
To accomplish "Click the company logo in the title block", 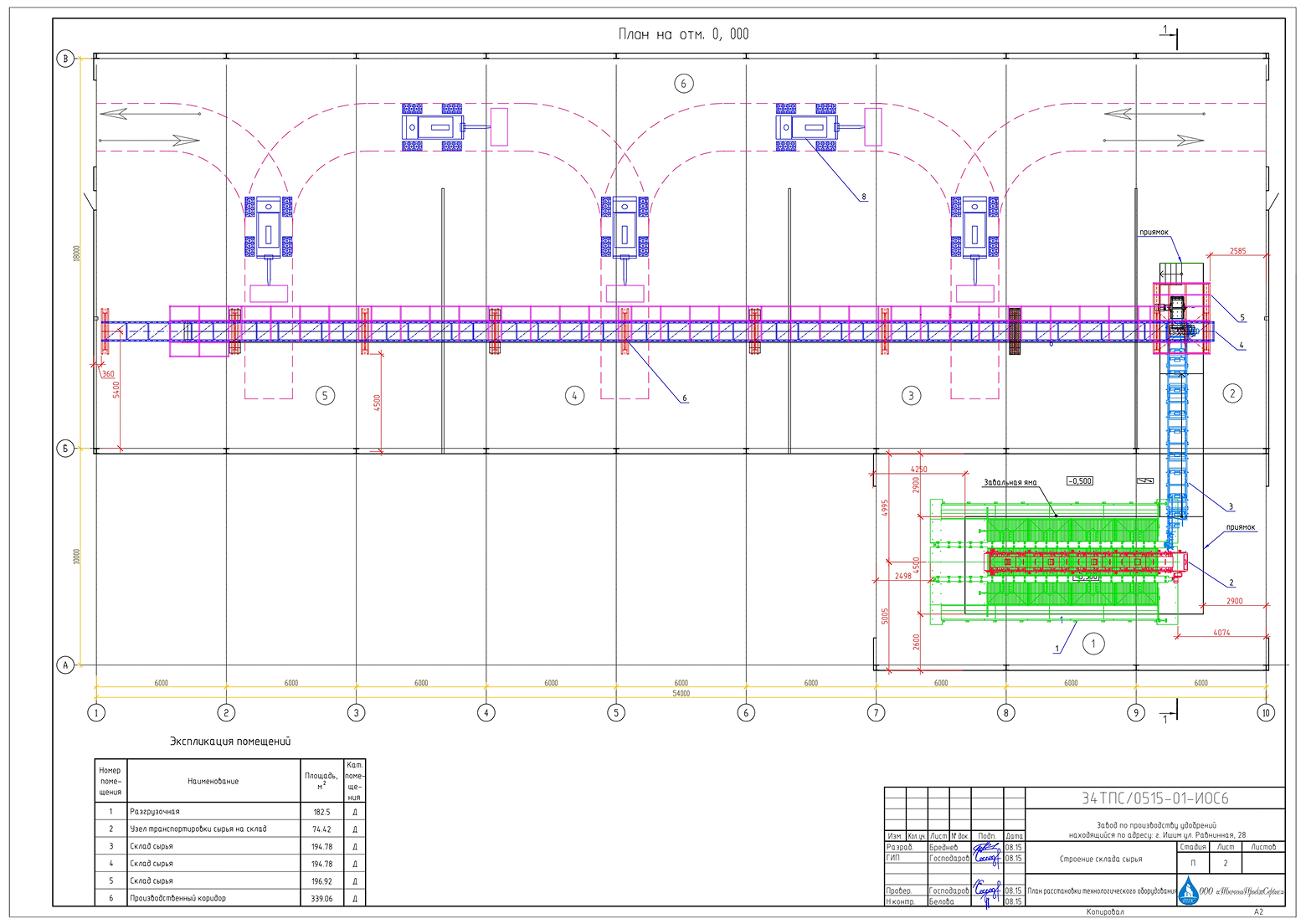I will [1188, 891].
